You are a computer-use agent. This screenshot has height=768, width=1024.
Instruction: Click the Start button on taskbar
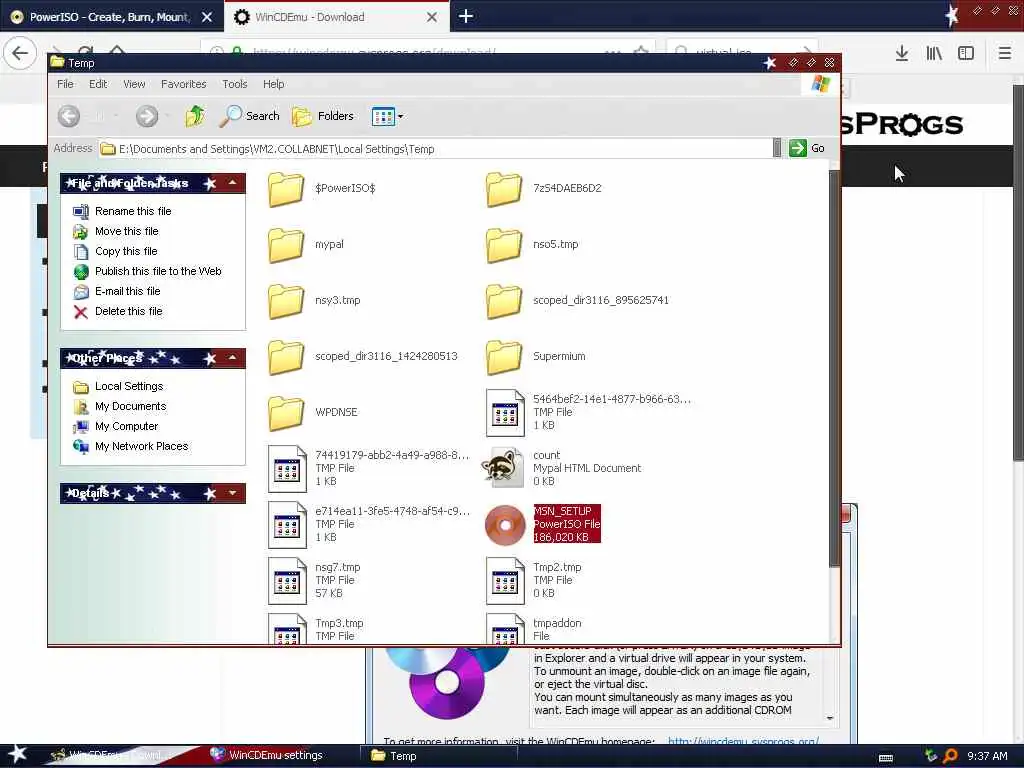(x=18, y=756)
